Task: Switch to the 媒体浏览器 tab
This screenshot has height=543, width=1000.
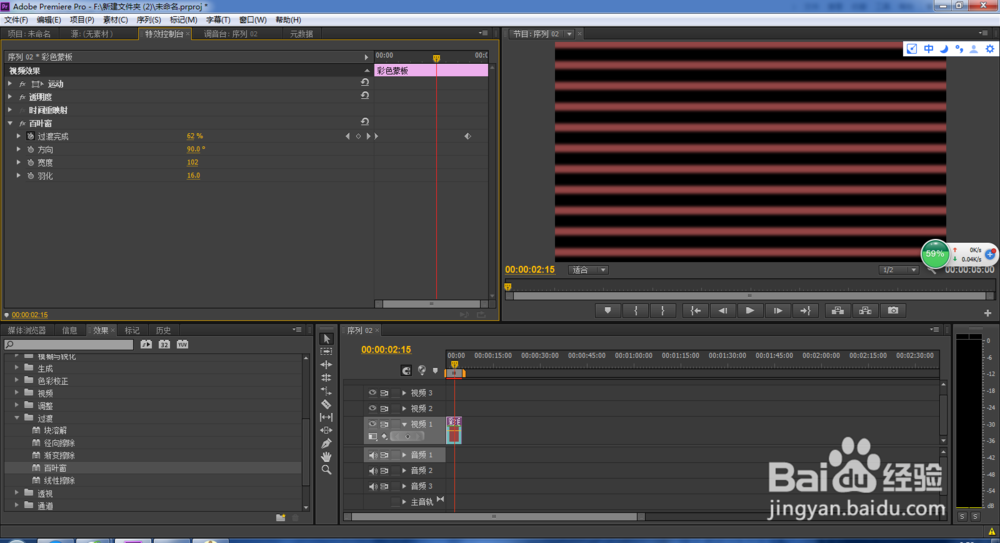Action: pyautogui.click(x=27, y=331)
